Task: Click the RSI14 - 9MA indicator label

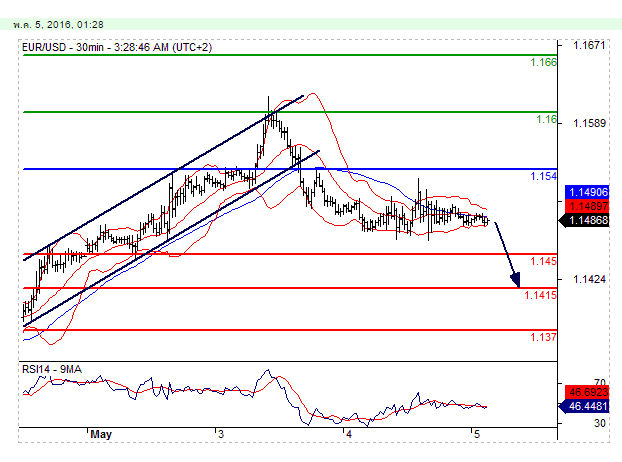Action: [53, 369]
